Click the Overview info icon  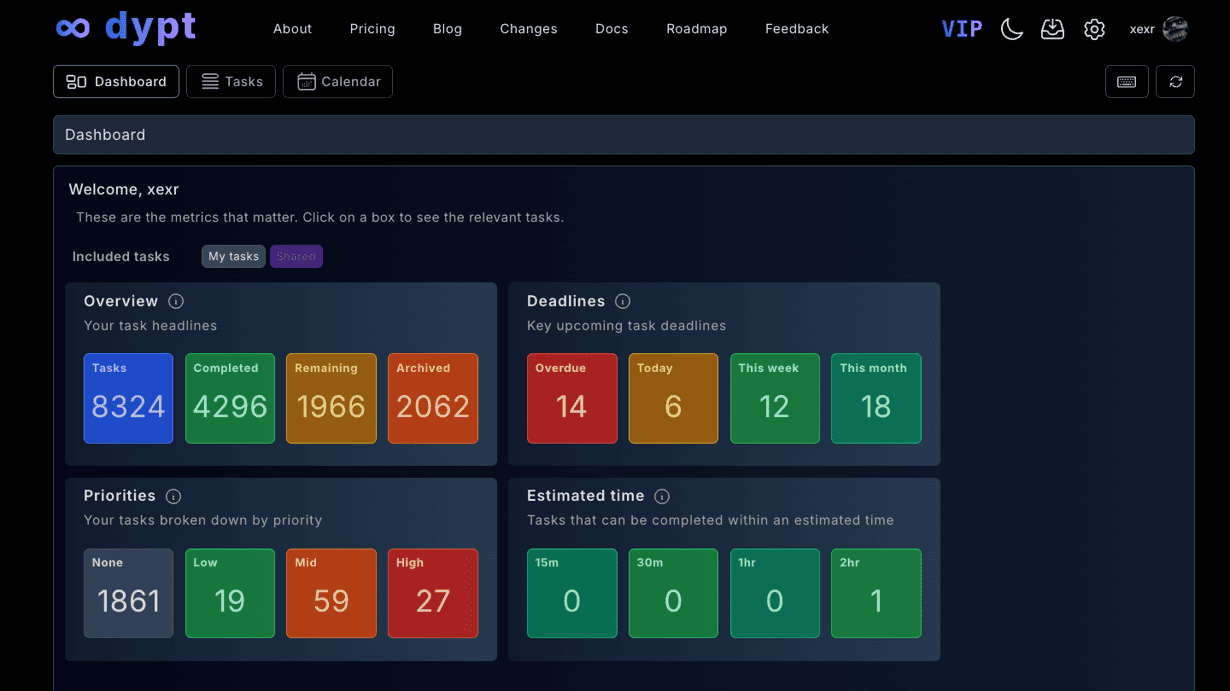(x=176, y=301)
